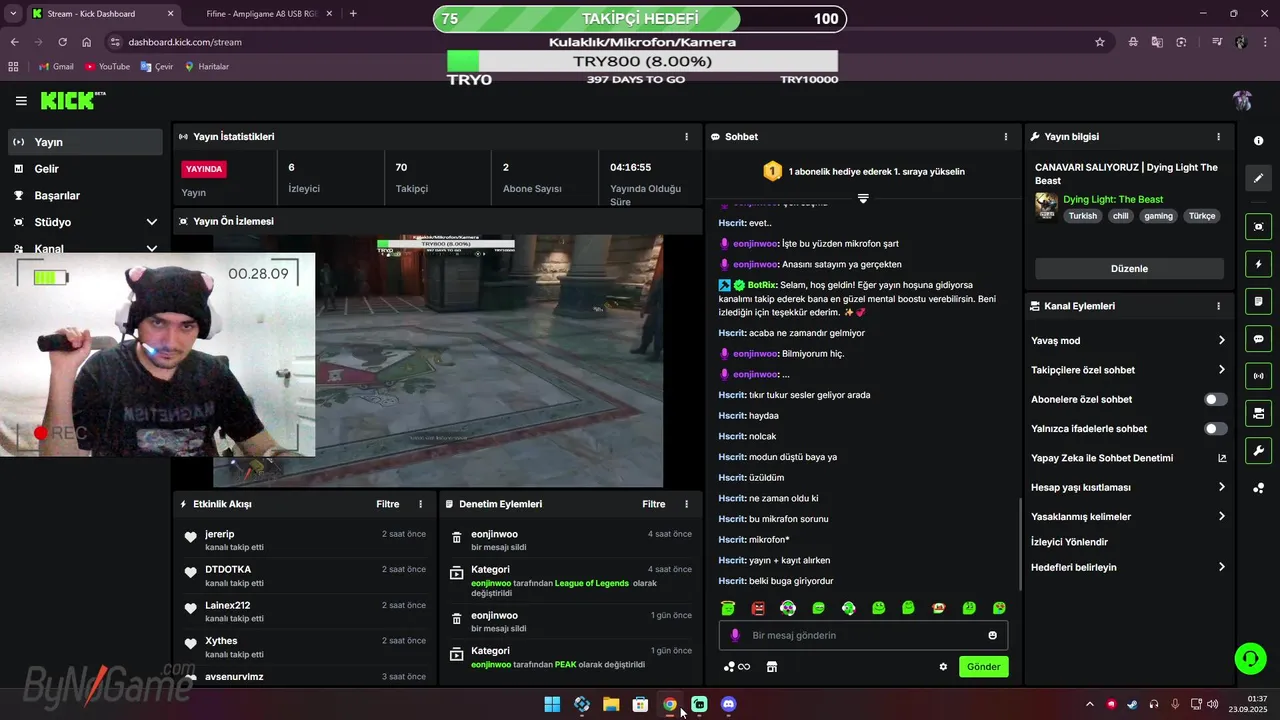Click the points infinity icon below the chat input
The image size is (1280, 720).
pos(737,667)
